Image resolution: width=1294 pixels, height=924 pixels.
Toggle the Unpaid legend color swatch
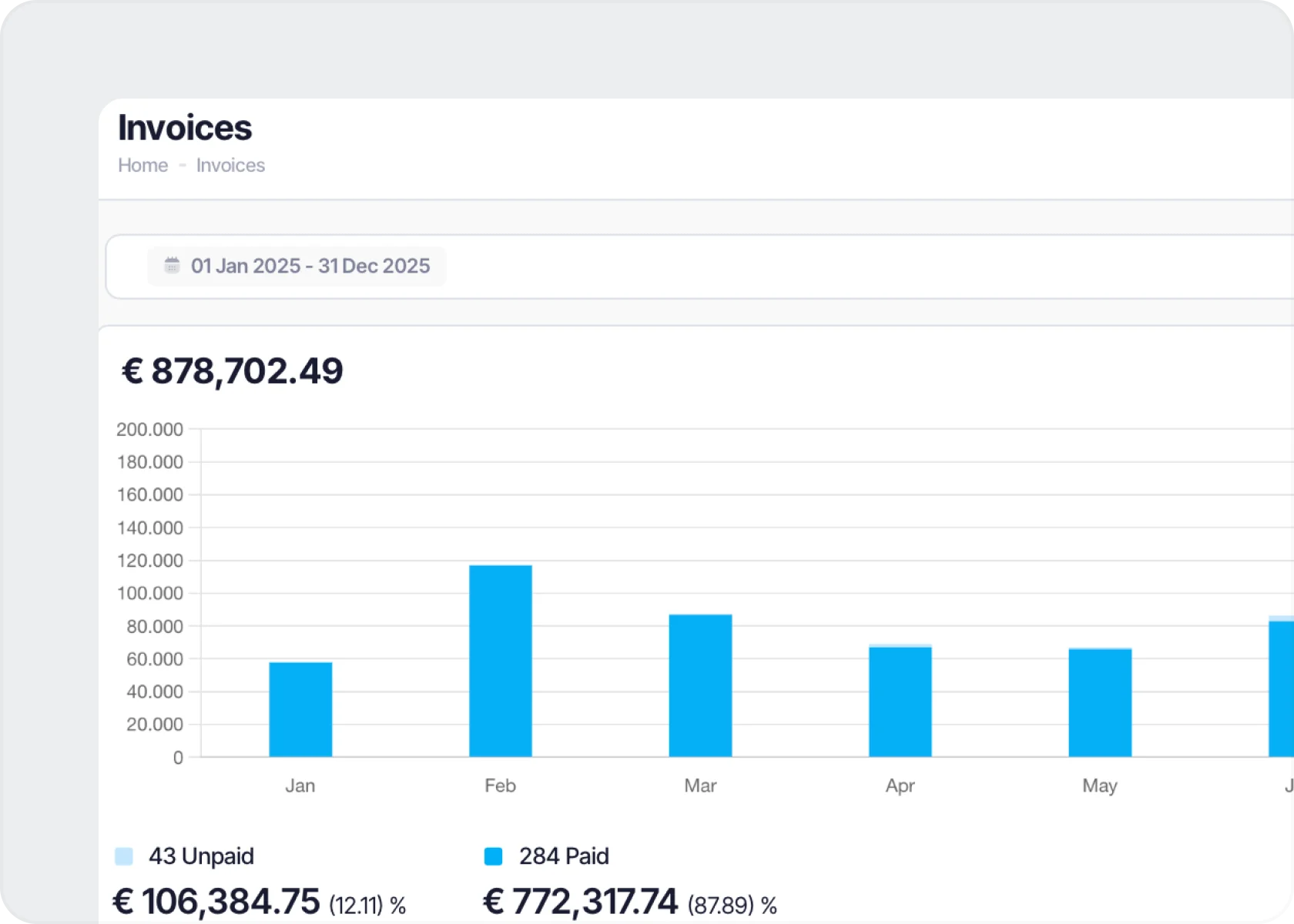[124, 856]
